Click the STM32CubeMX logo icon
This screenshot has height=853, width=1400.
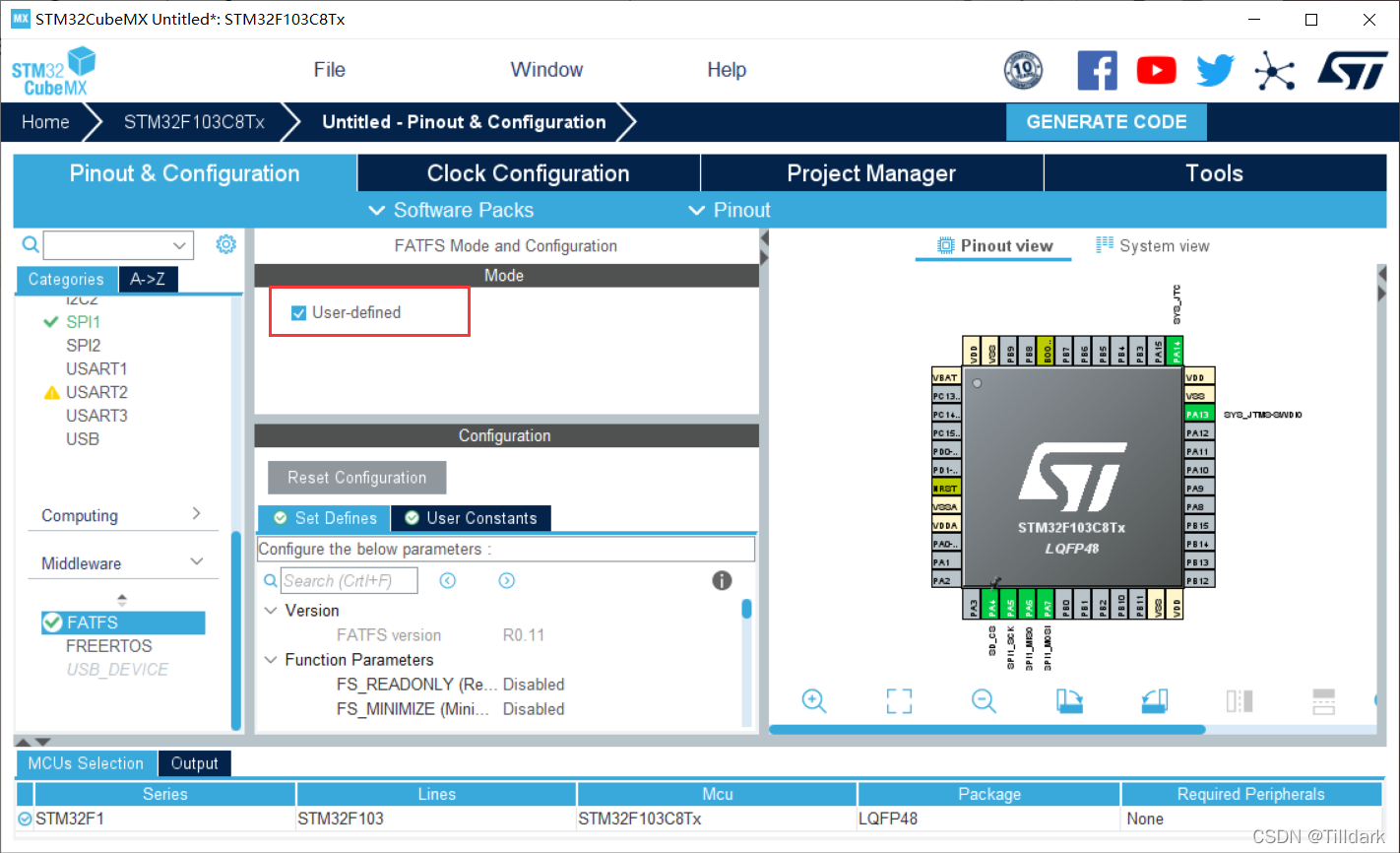tap(54, 71)
